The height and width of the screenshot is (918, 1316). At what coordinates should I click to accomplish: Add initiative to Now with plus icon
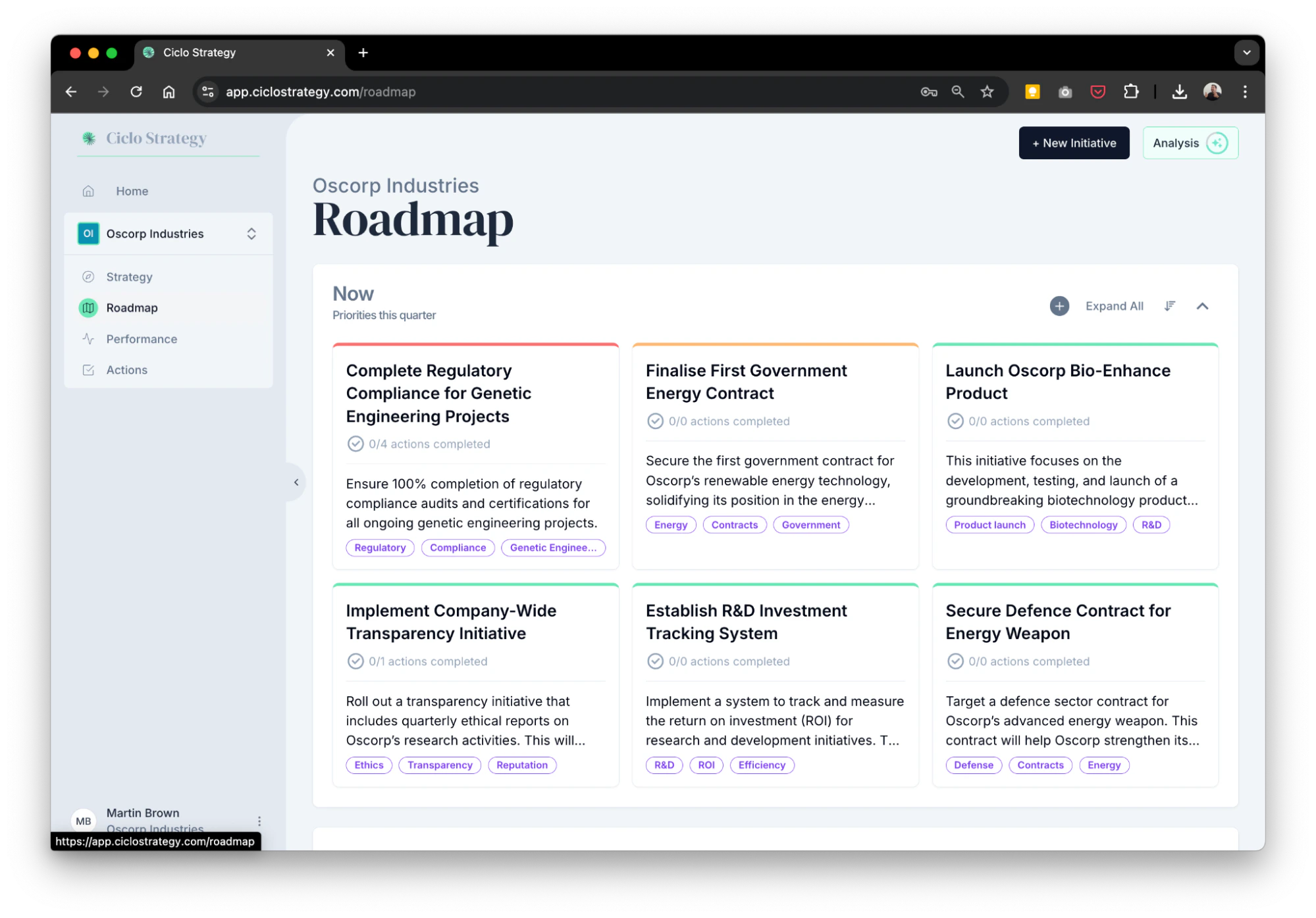1059,307
